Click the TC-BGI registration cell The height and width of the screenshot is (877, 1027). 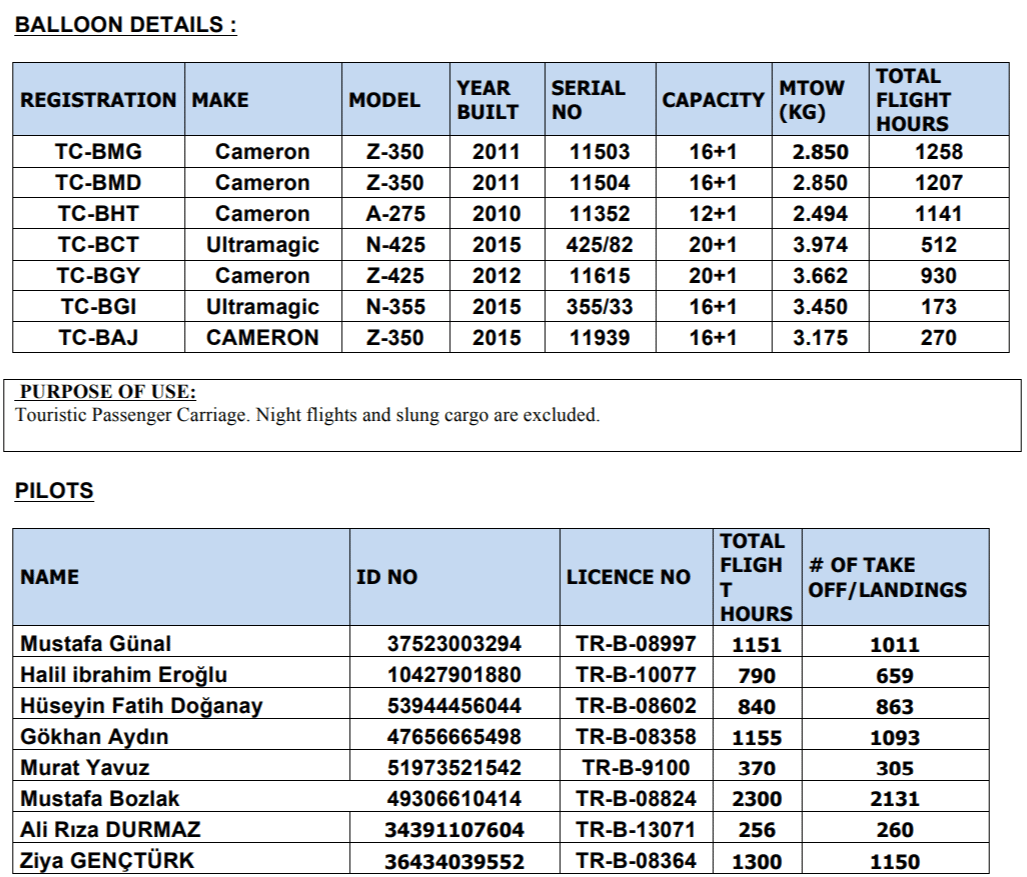[x=98, y=307]
